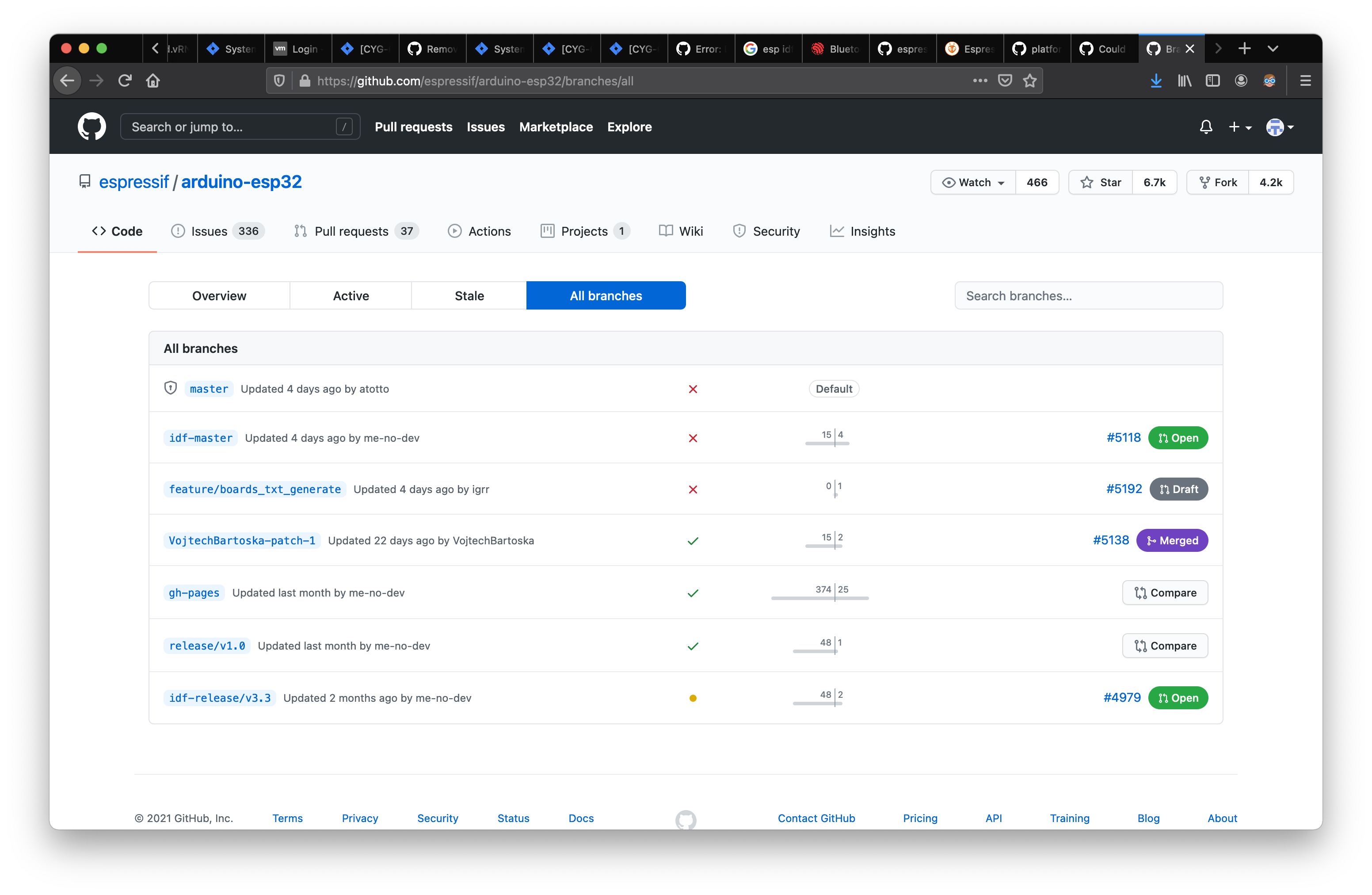Click the green check status on gh-pages

[693, 593]
